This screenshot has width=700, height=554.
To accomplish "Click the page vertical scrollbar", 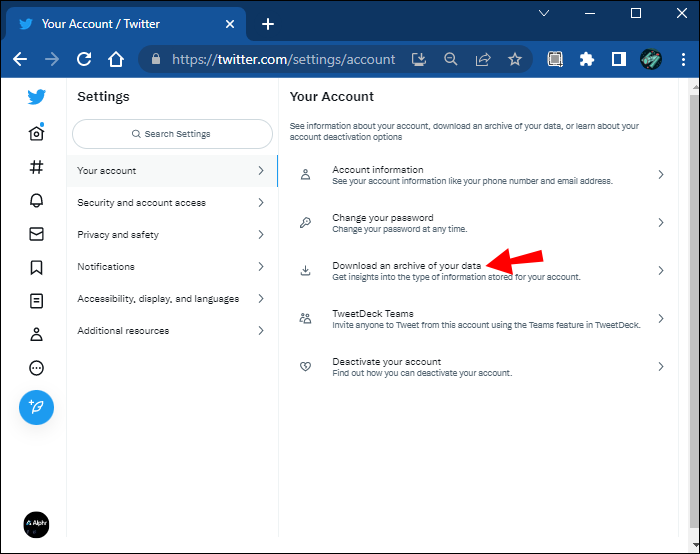I will pos(694,312).
